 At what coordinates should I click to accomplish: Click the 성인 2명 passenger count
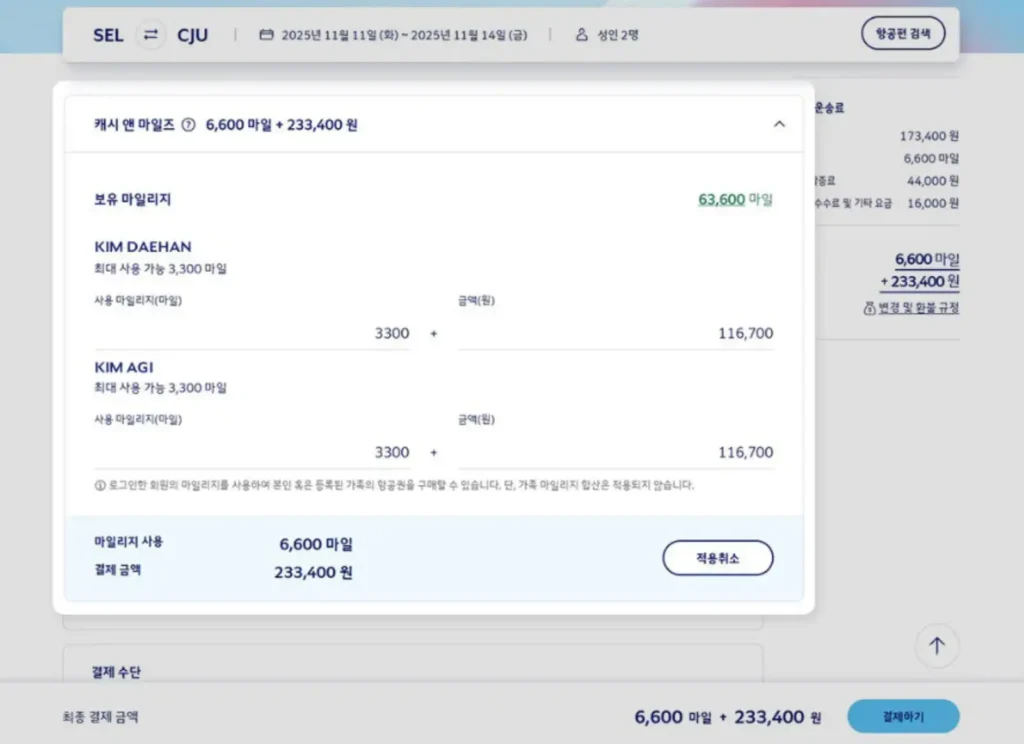pyautogui.click(x=618, y=35)
